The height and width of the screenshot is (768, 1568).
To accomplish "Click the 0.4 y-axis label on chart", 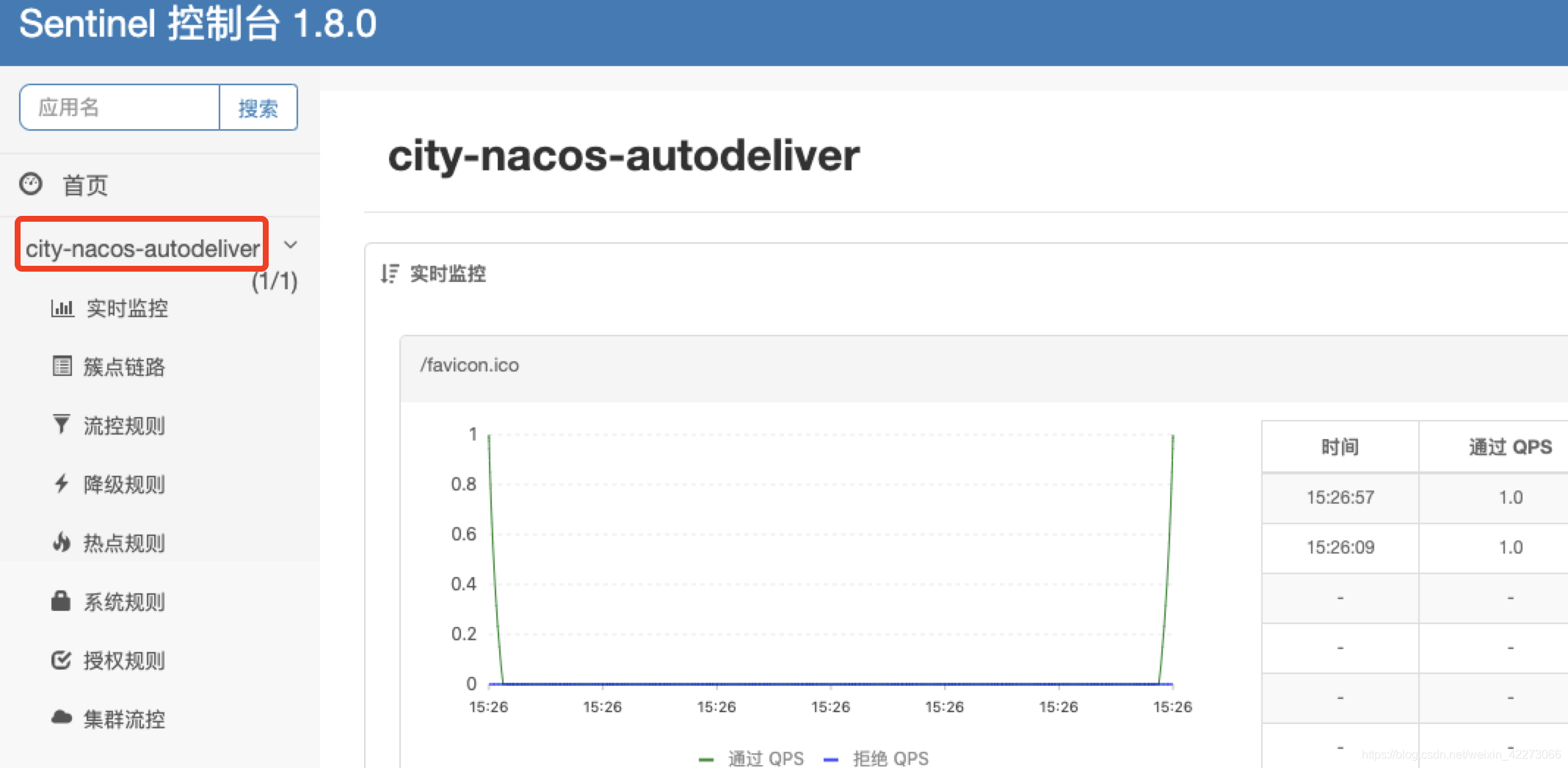I will tap(463, 584).
